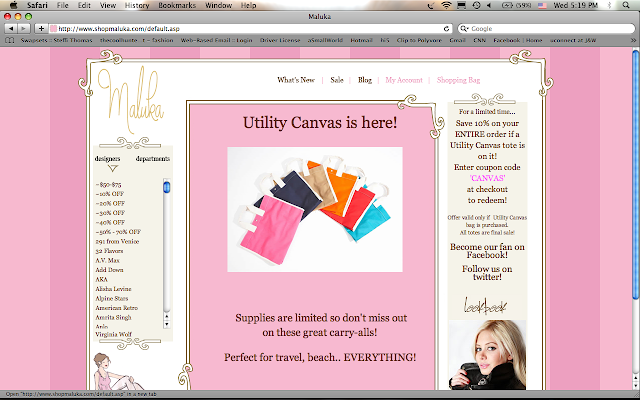The height and width of the screenshot is (400, 640).
Task: Select designer American Retro
Action: (116, 308)
